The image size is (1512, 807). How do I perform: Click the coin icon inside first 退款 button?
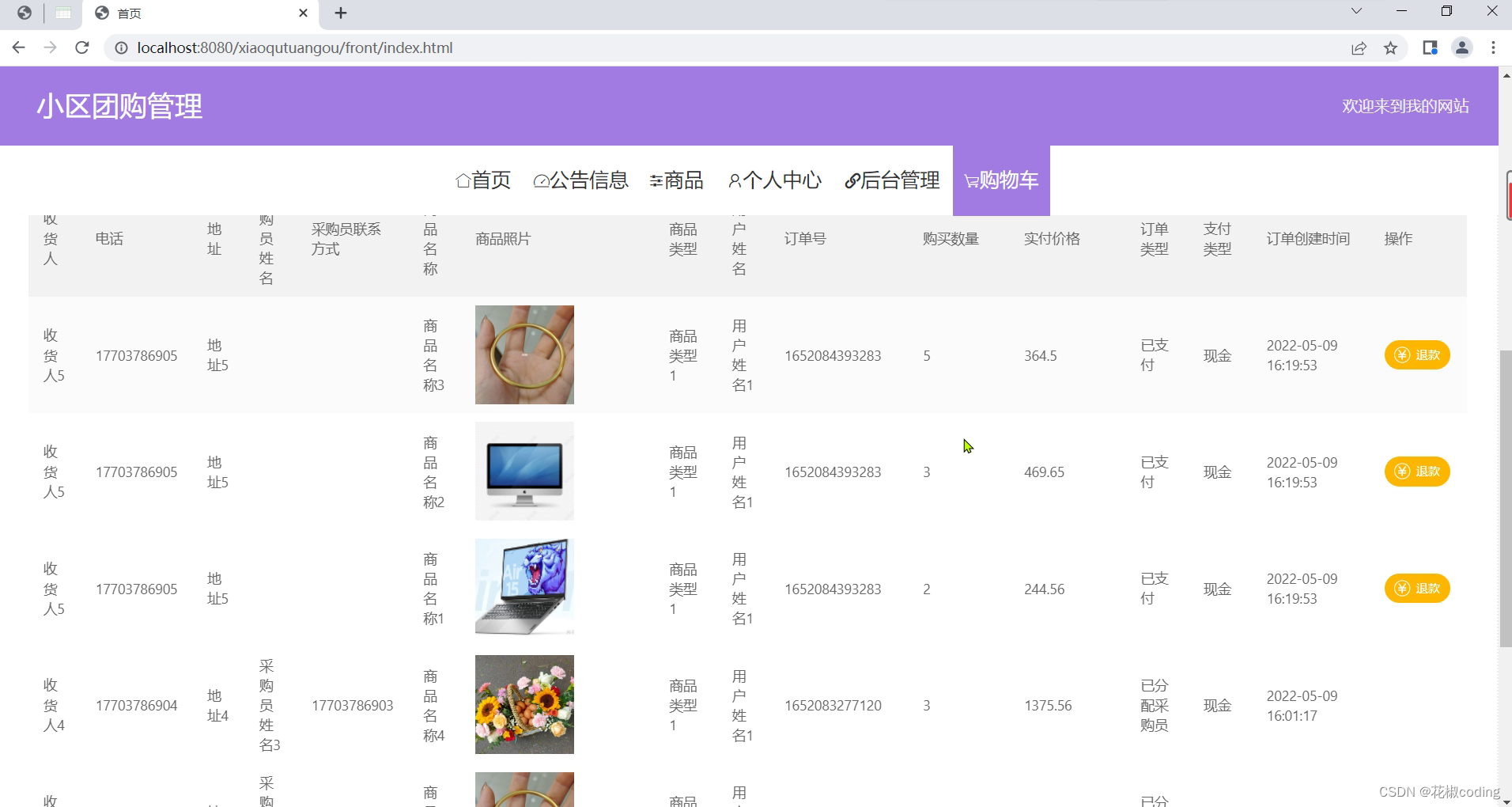[x=1400, y=354]
